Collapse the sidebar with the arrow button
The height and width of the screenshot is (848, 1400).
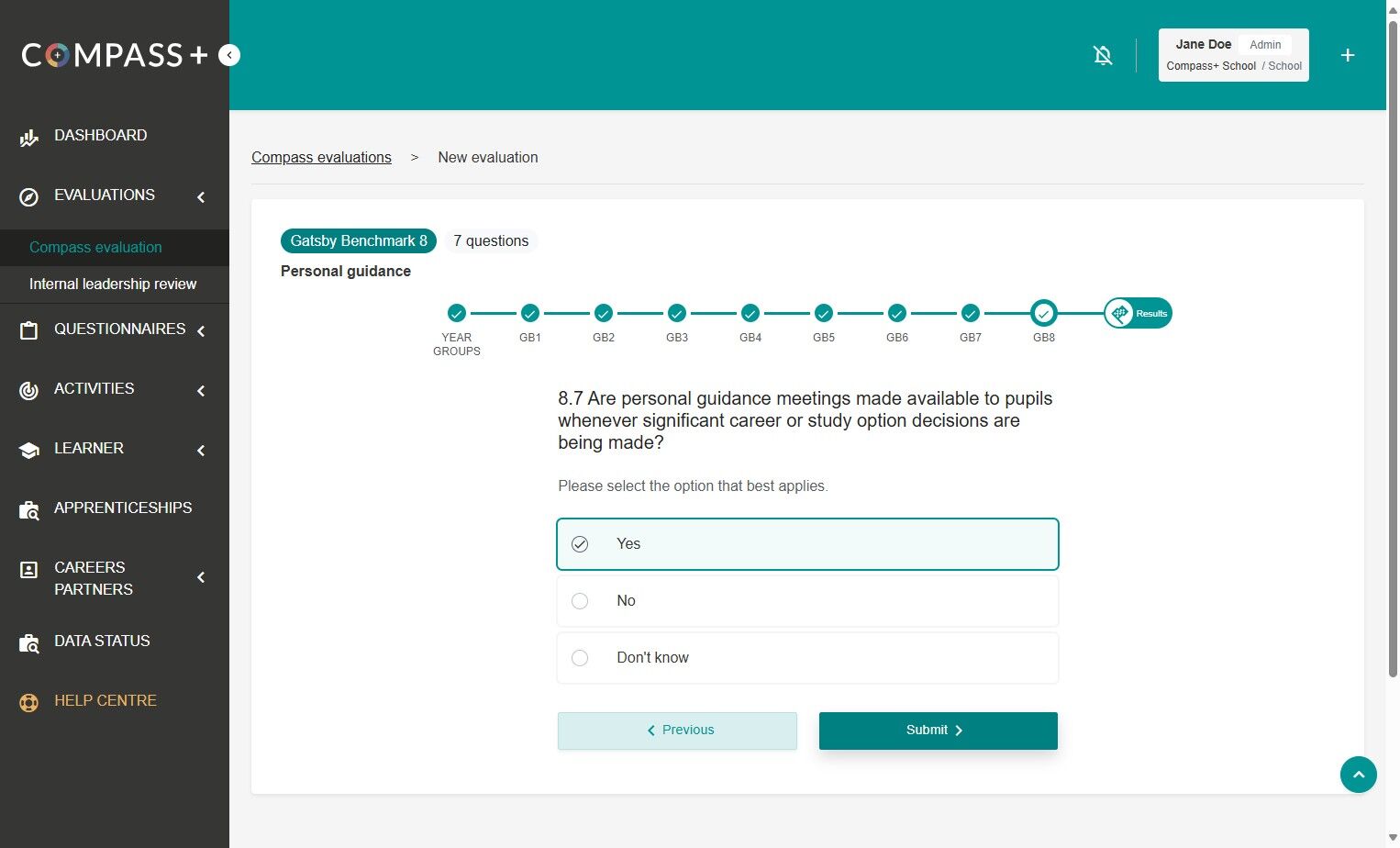229,55
